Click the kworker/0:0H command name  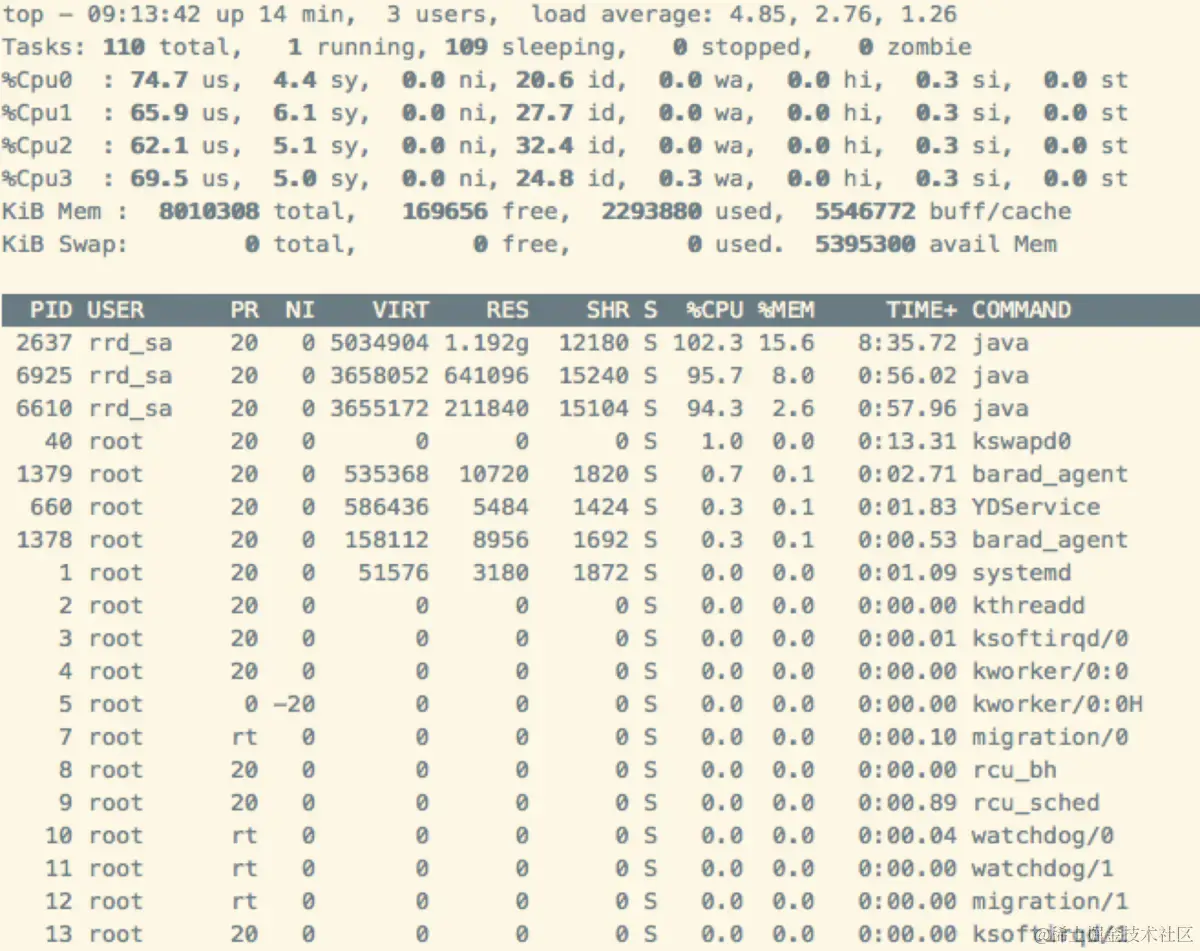(x=1057, y=705)
